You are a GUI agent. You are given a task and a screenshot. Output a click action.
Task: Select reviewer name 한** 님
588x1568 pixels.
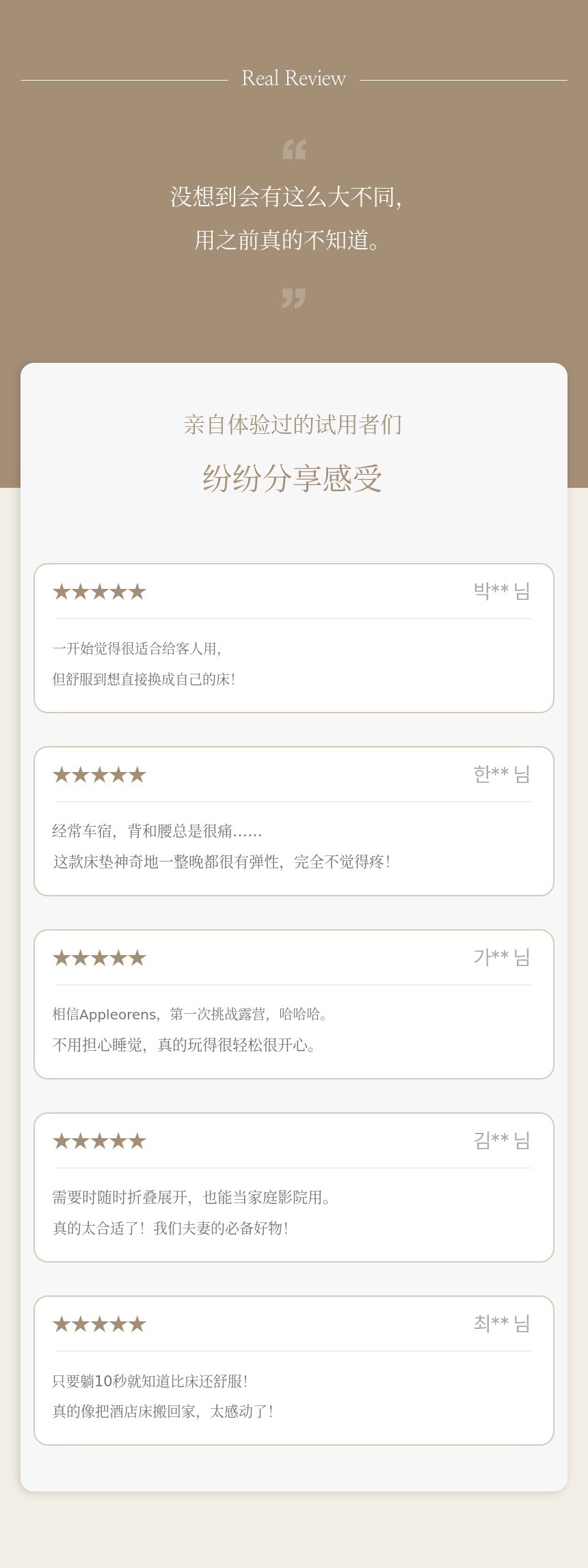[x=502, y=774]
